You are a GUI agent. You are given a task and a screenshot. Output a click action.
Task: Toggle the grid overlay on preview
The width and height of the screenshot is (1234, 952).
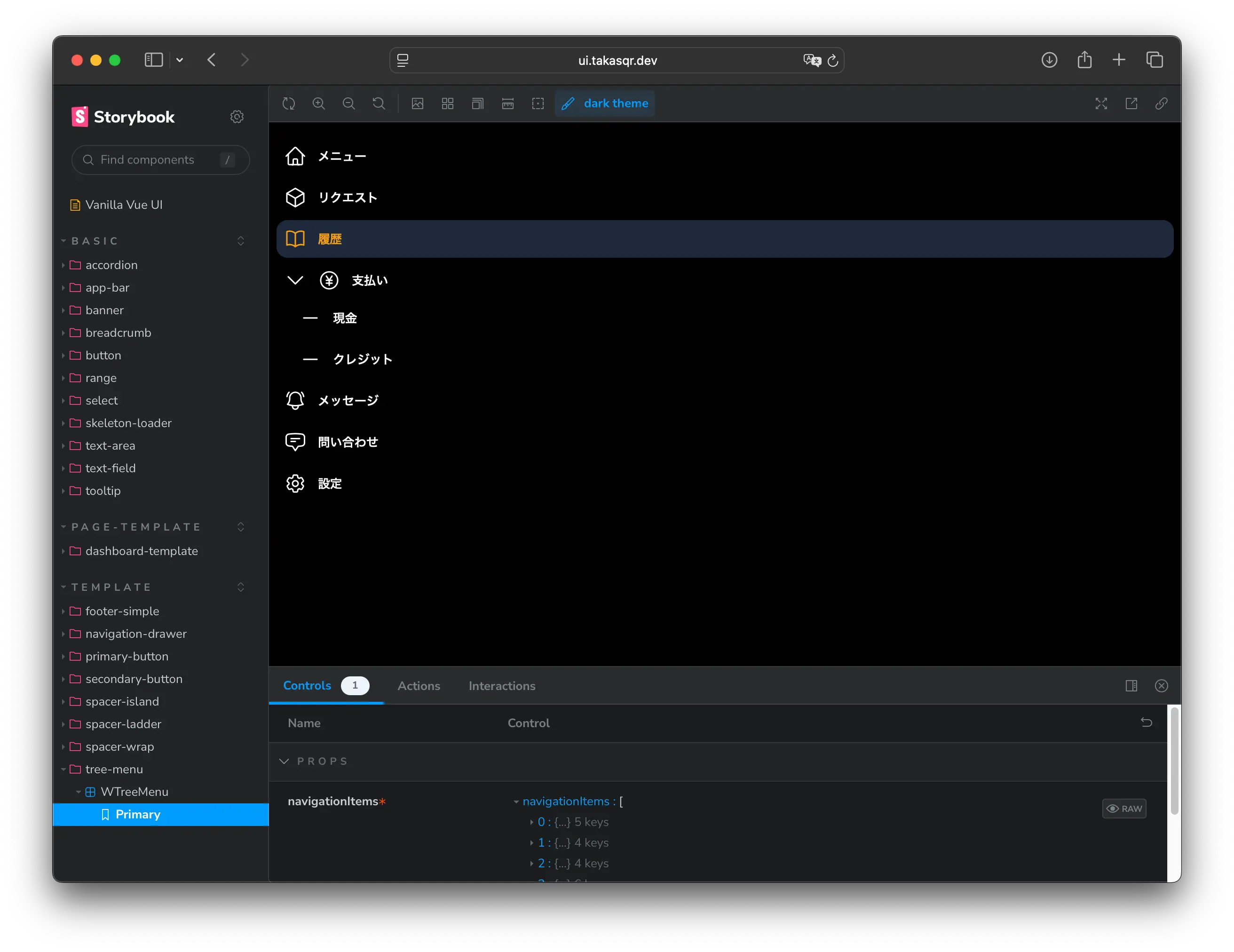click(448, 103)
